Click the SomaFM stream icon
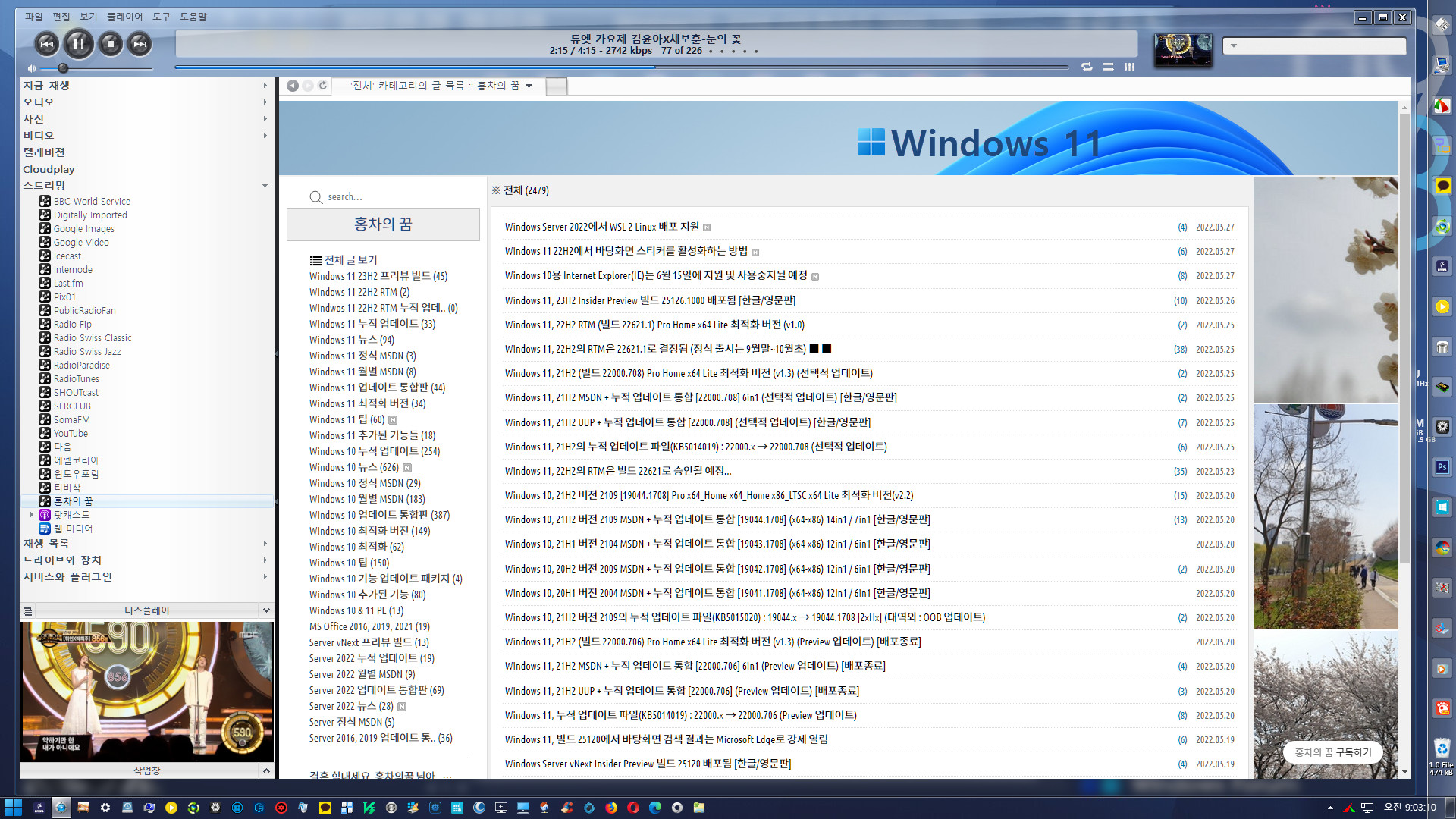 (45, 420)
